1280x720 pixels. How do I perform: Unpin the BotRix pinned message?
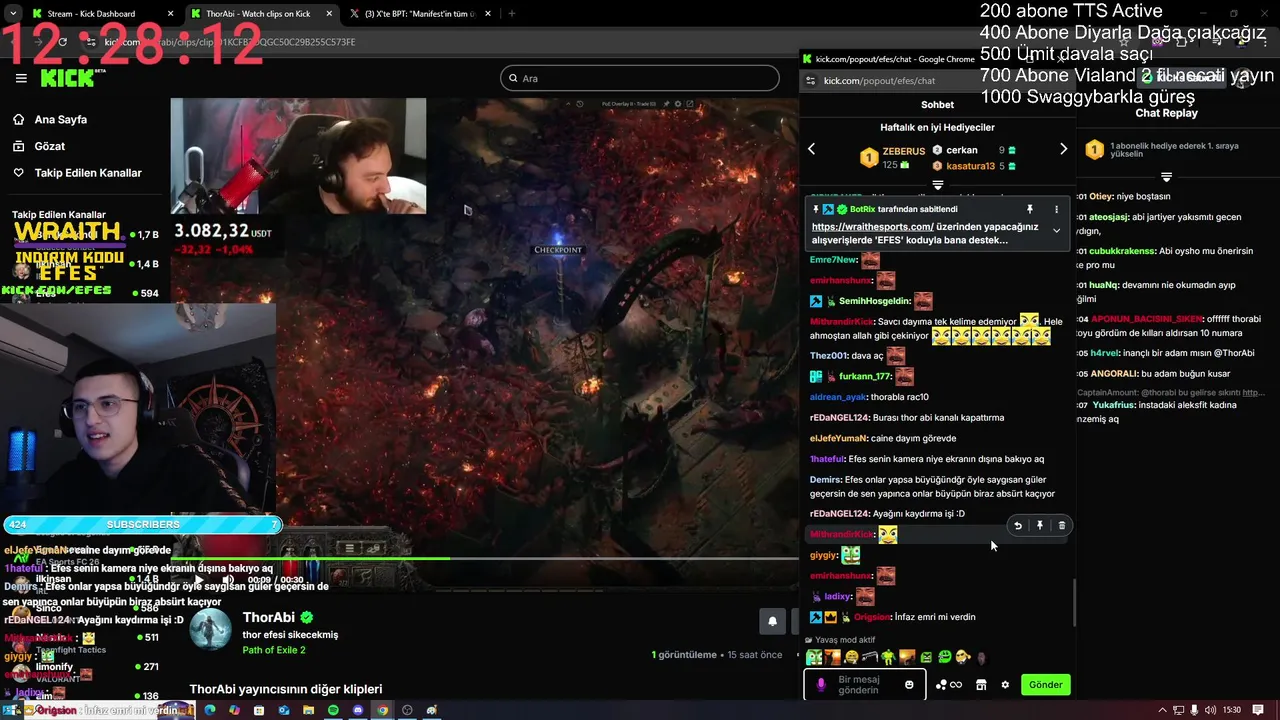1029,209
